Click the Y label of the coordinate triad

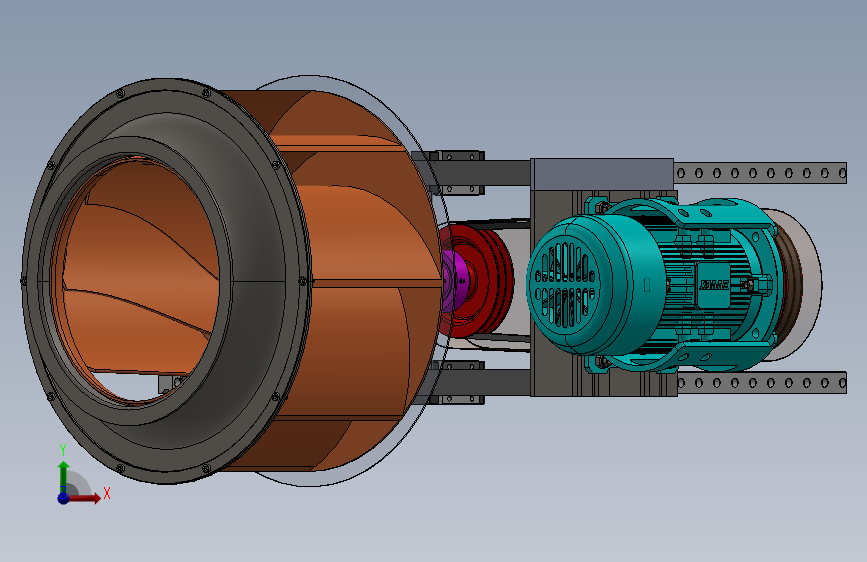point(63,450)
